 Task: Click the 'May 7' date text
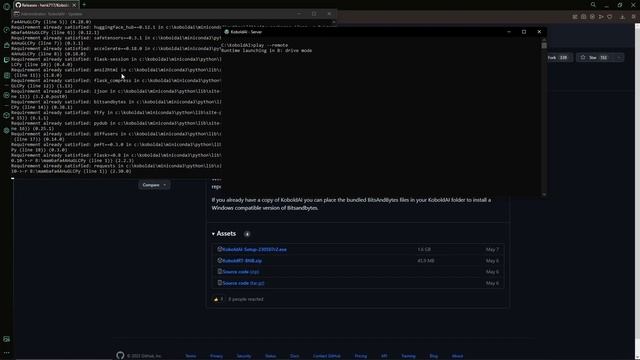tap(492, 249)
